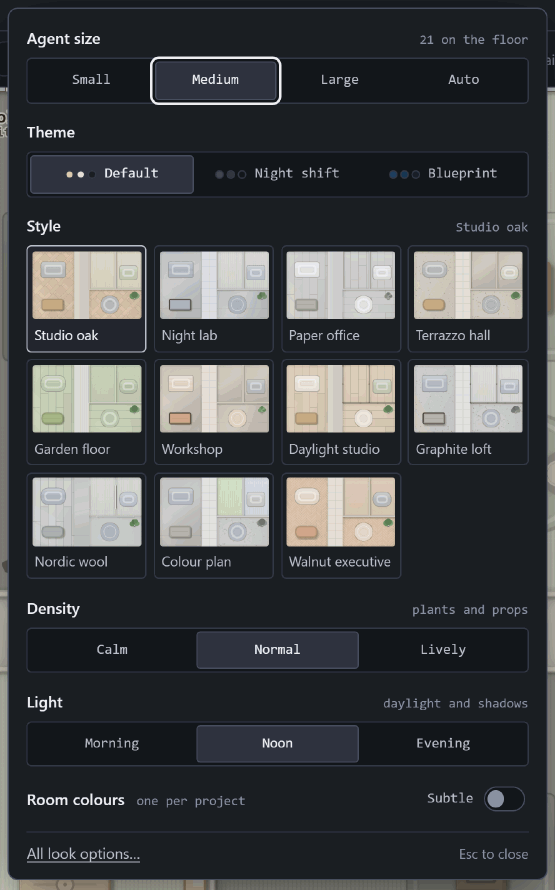Open All look options link
Image resolution: width=555 pixels, height=890 pixels.
pos(83,854)
